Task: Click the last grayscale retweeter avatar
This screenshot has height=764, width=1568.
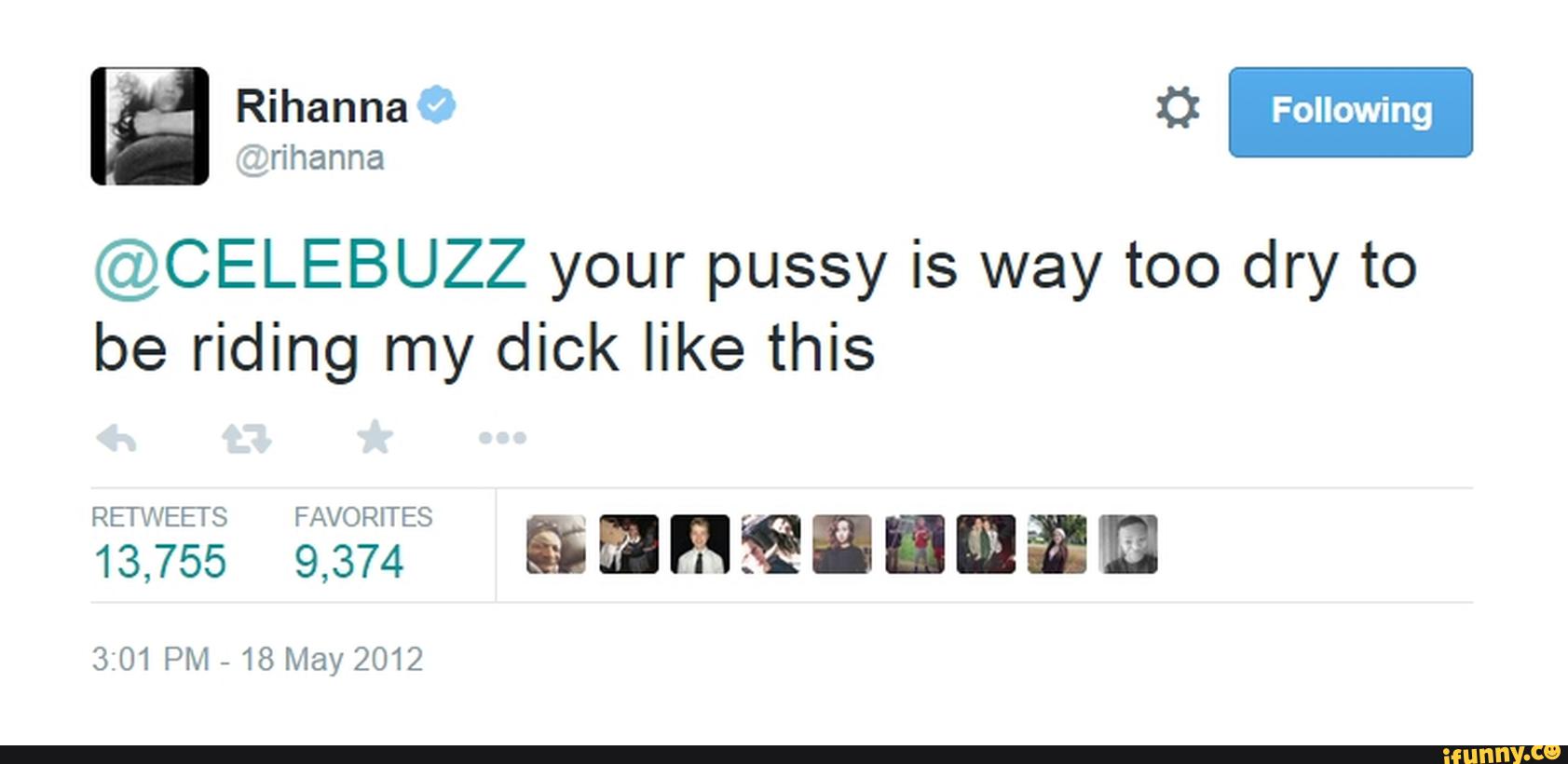Action: [x=1128, y=544]
